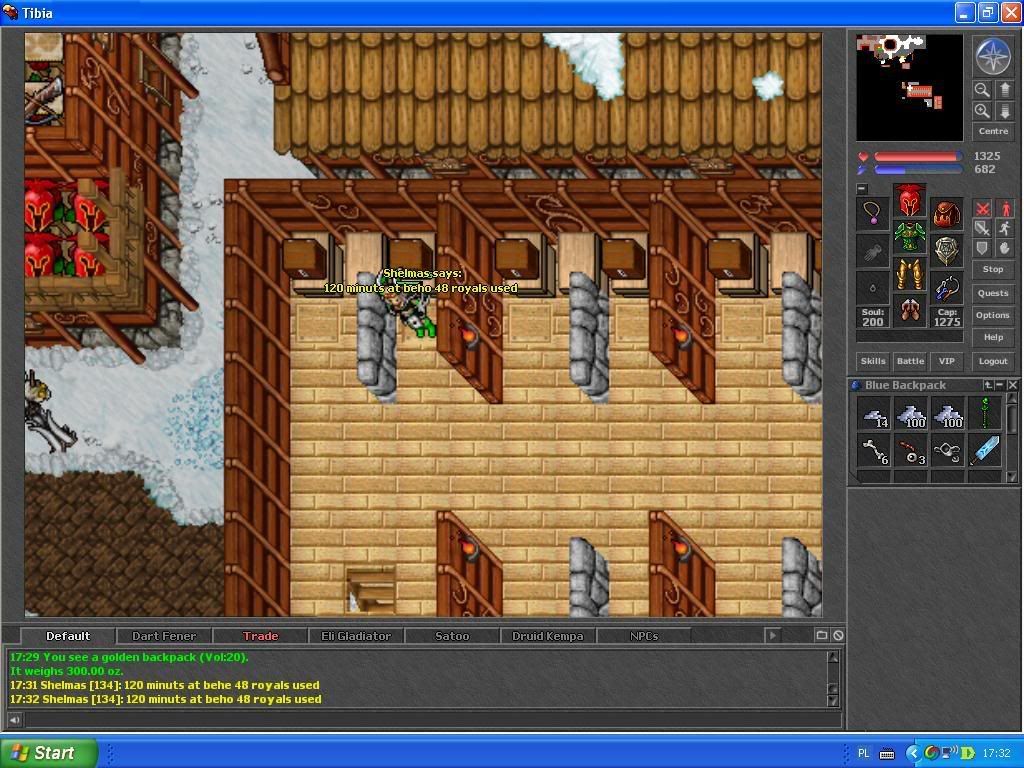The height and width of the screenshot is (768, 1024).
Task: Select the eye item stack of 3
Action: (911, 451)
